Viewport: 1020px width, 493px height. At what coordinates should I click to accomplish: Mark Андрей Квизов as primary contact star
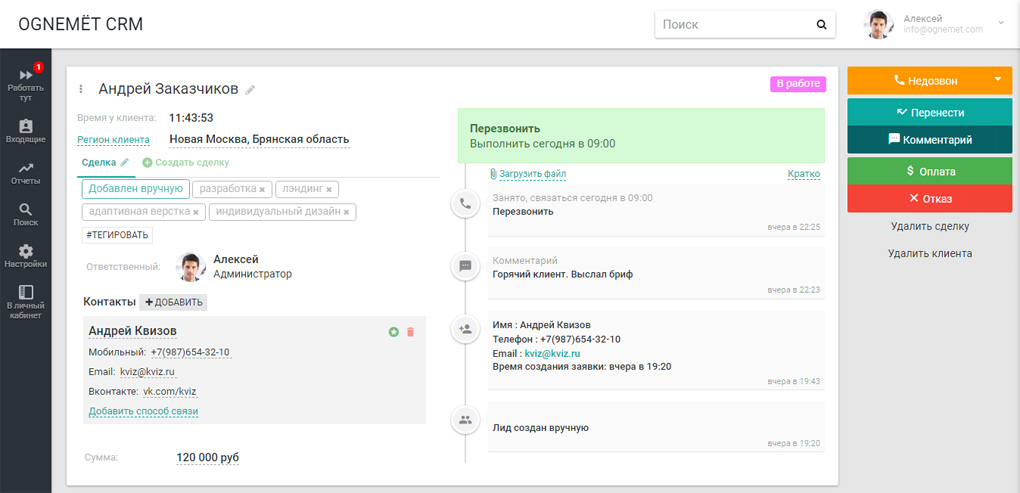point(394,332)
